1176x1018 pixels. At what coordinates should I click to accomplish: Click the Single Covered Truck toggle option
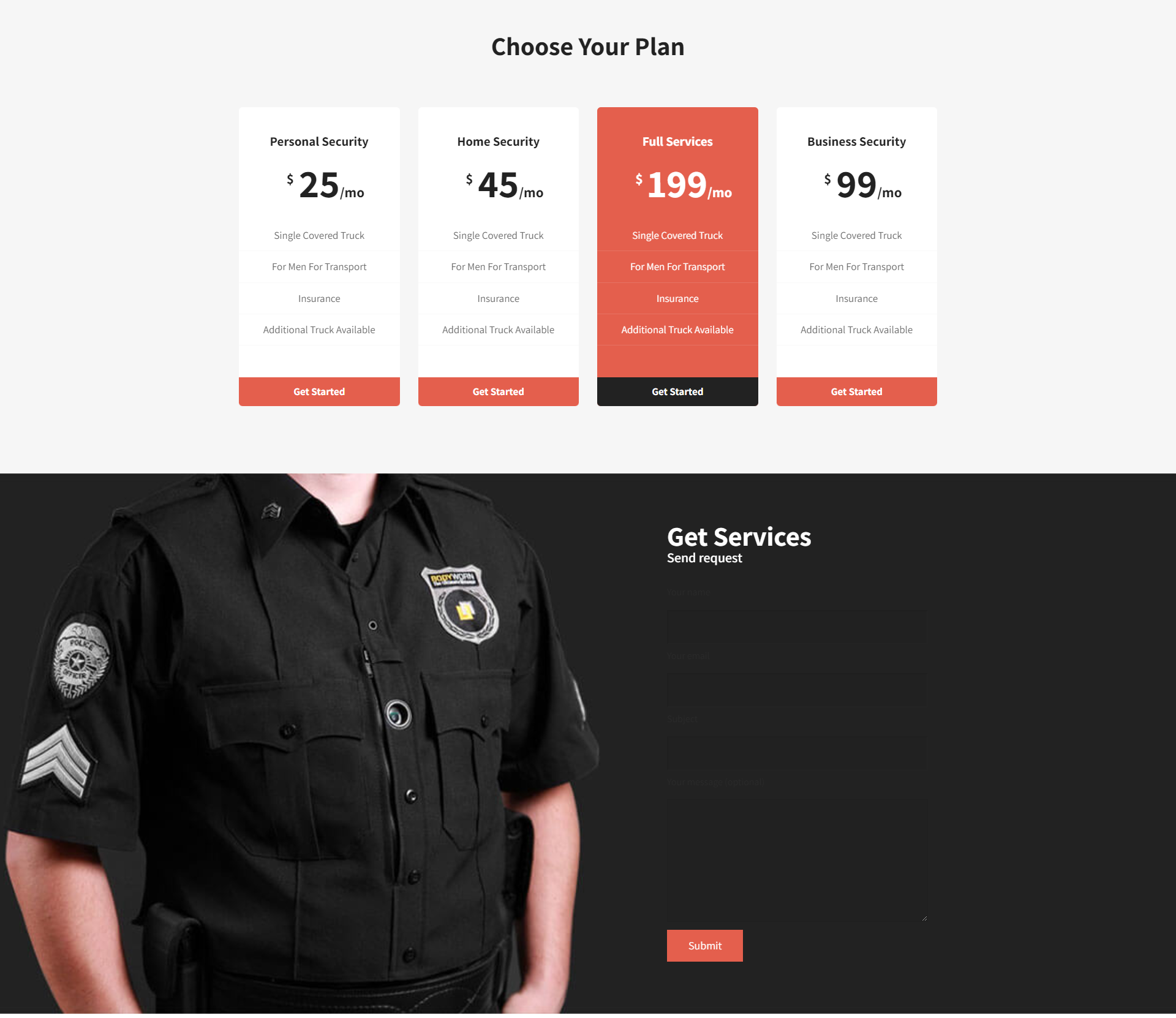319,235
